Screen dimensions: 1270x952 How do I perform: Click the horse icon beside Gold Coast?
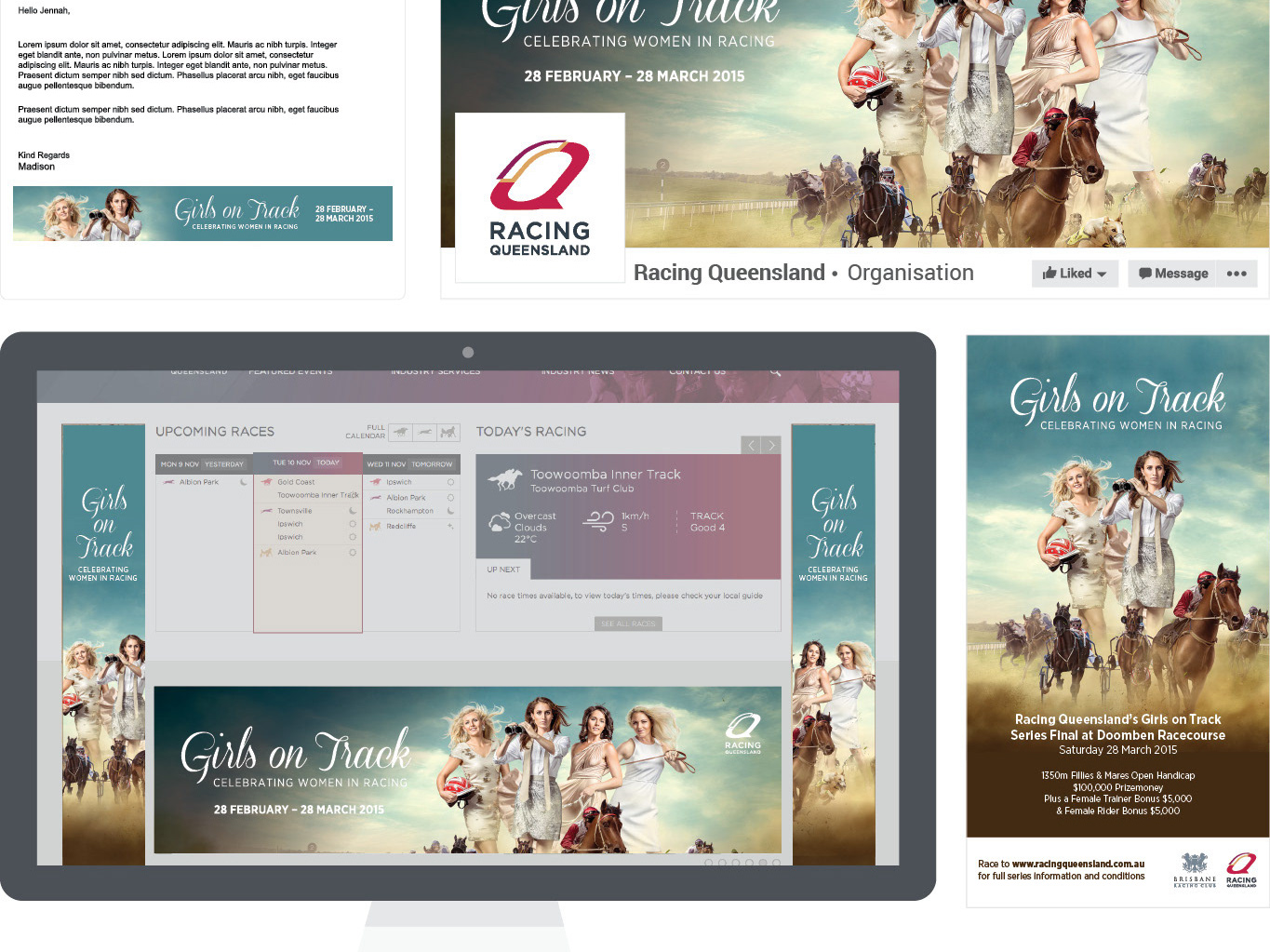[x=266, y=482]
